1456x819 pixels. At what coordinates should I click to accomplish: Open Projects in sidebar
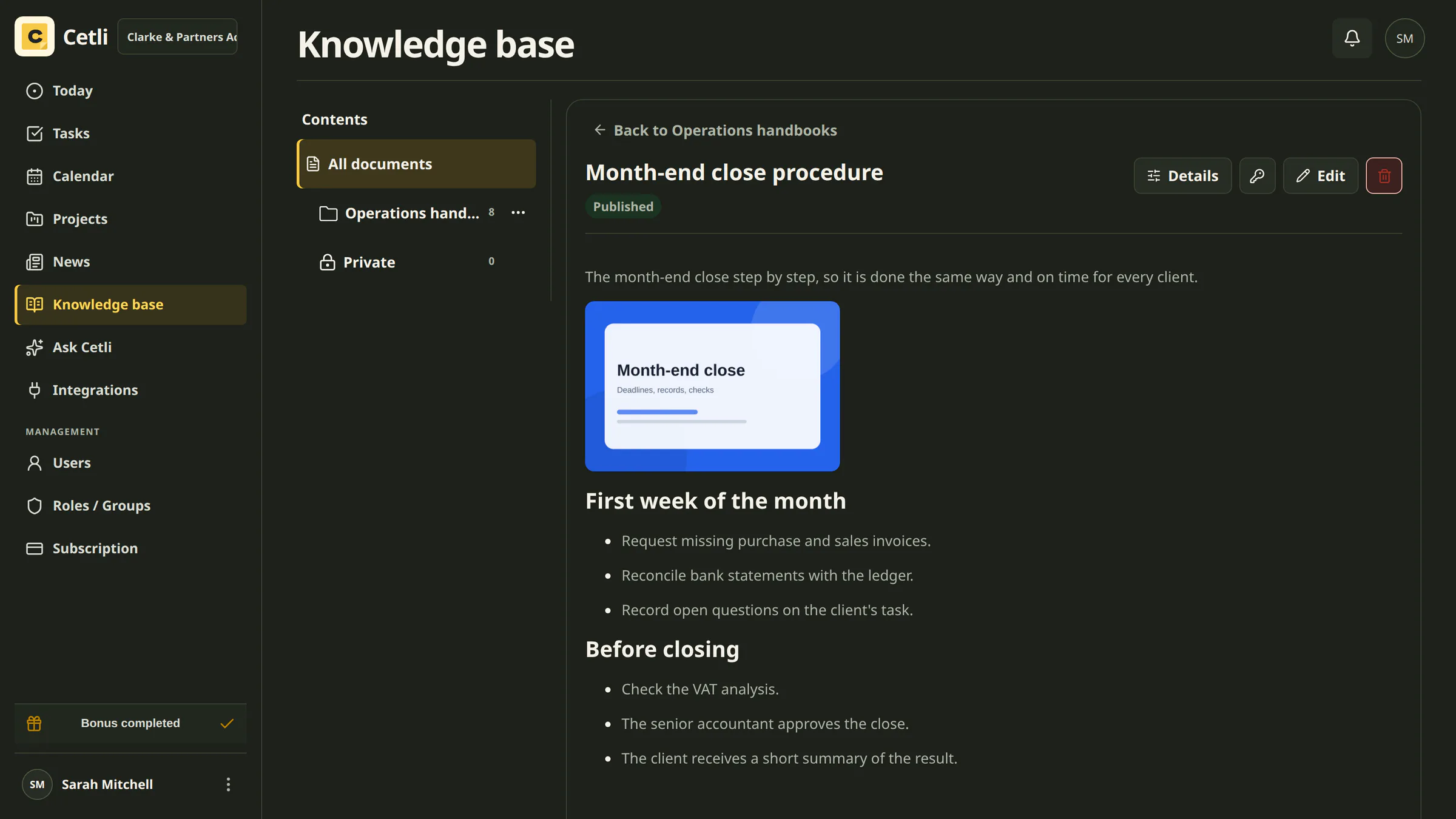130,219
